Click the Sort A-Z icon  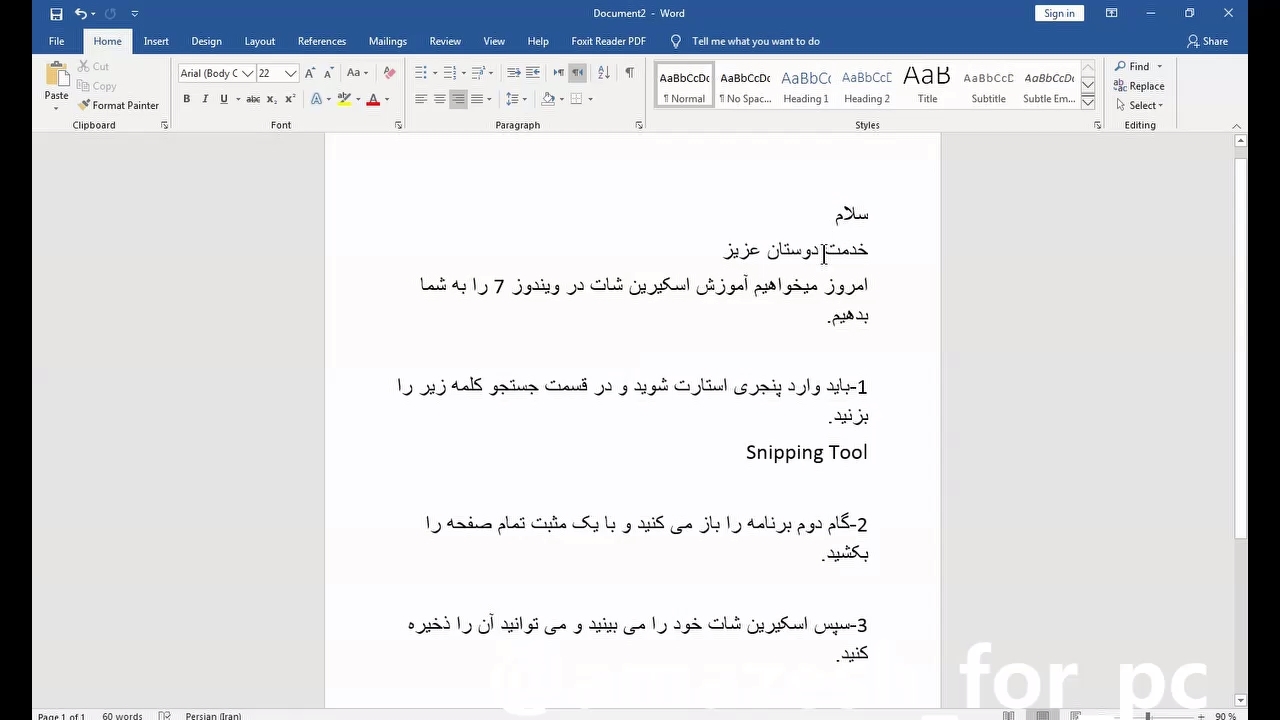coord(603,73)
